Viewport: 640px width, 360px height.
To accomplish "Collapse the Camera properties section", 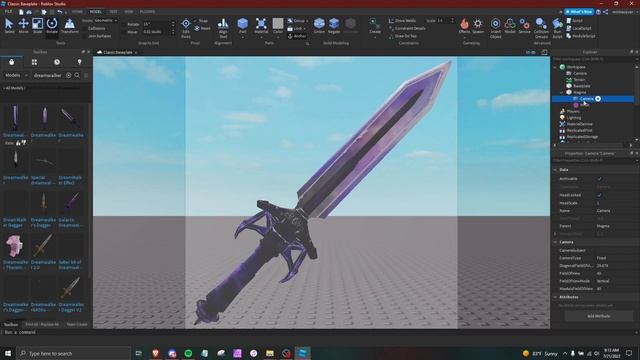I will coord(555,242).
